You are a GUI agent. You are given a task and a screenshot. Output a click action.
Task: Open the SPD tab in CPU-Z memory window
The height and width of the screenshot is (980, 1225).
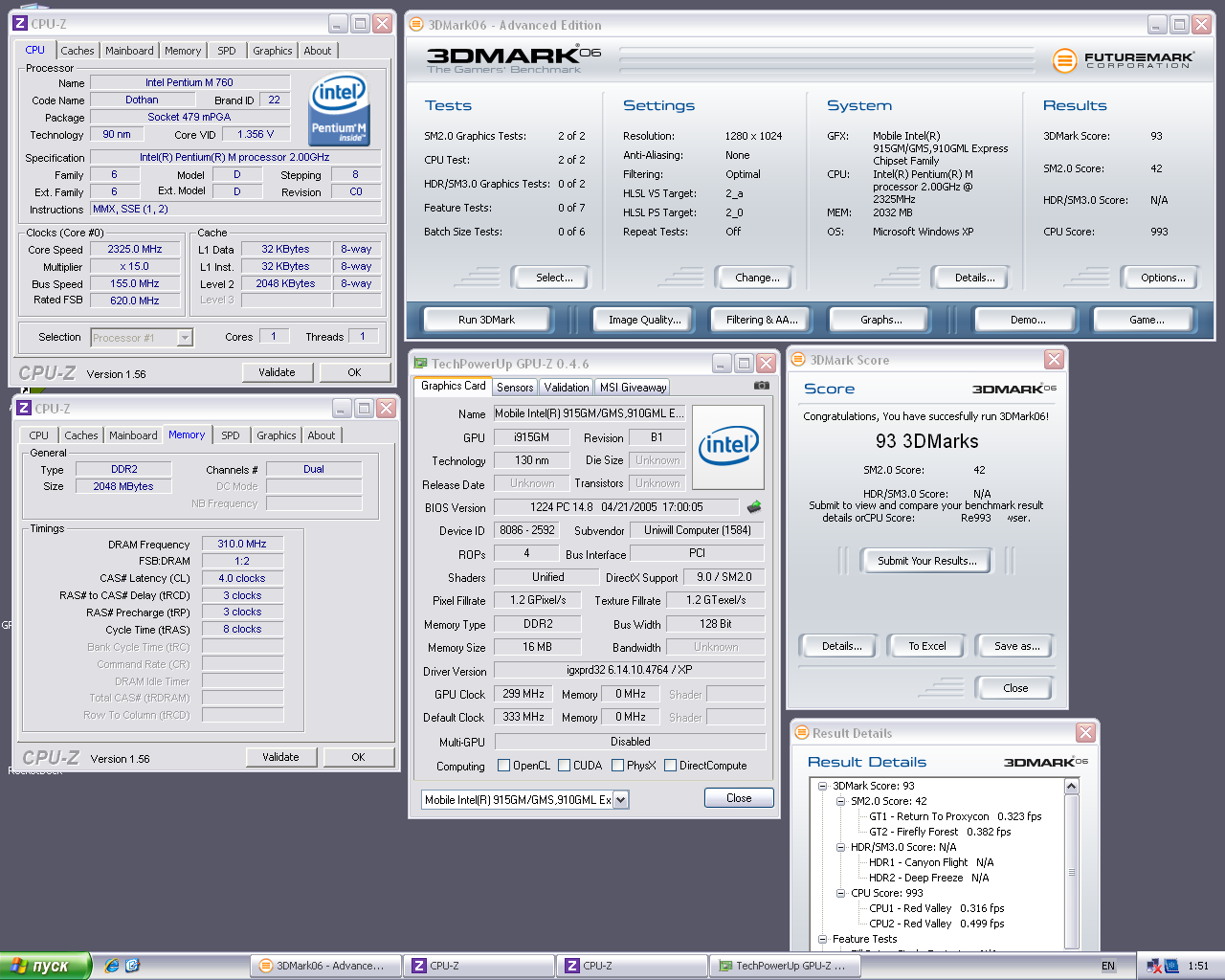pyautogui.click(x=231, y=435)
